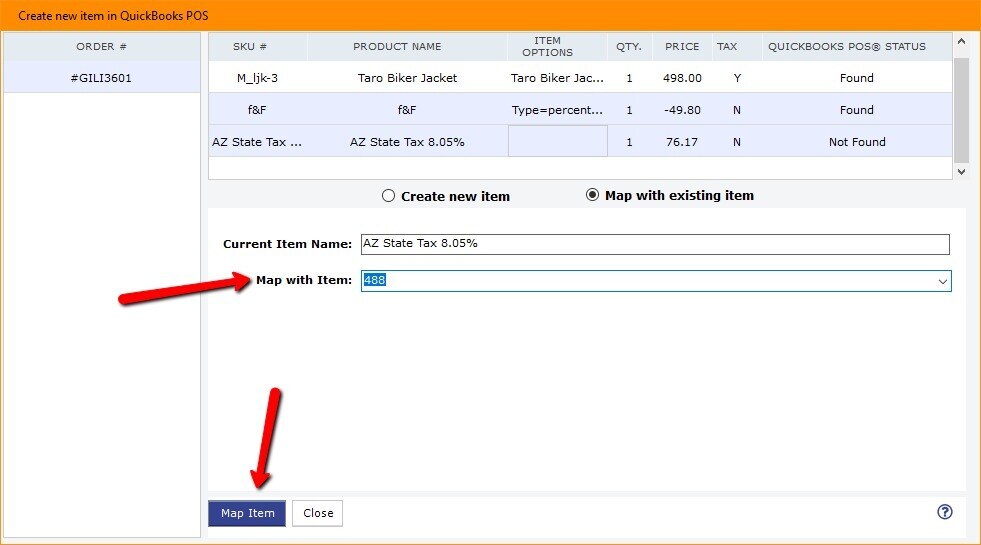The width and height of the screenshot is (981, 545).
Task: Click the empty Item Options cell for AZ State Tax
Action: pyautogui.click(x=557, y=142)
